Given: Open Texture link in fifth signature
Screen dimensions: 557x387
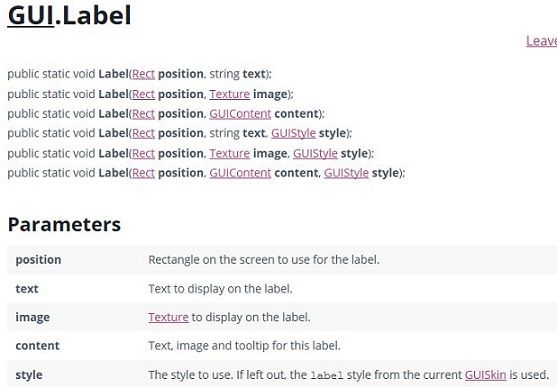Looking at the screenshot, I should point(229,153).
